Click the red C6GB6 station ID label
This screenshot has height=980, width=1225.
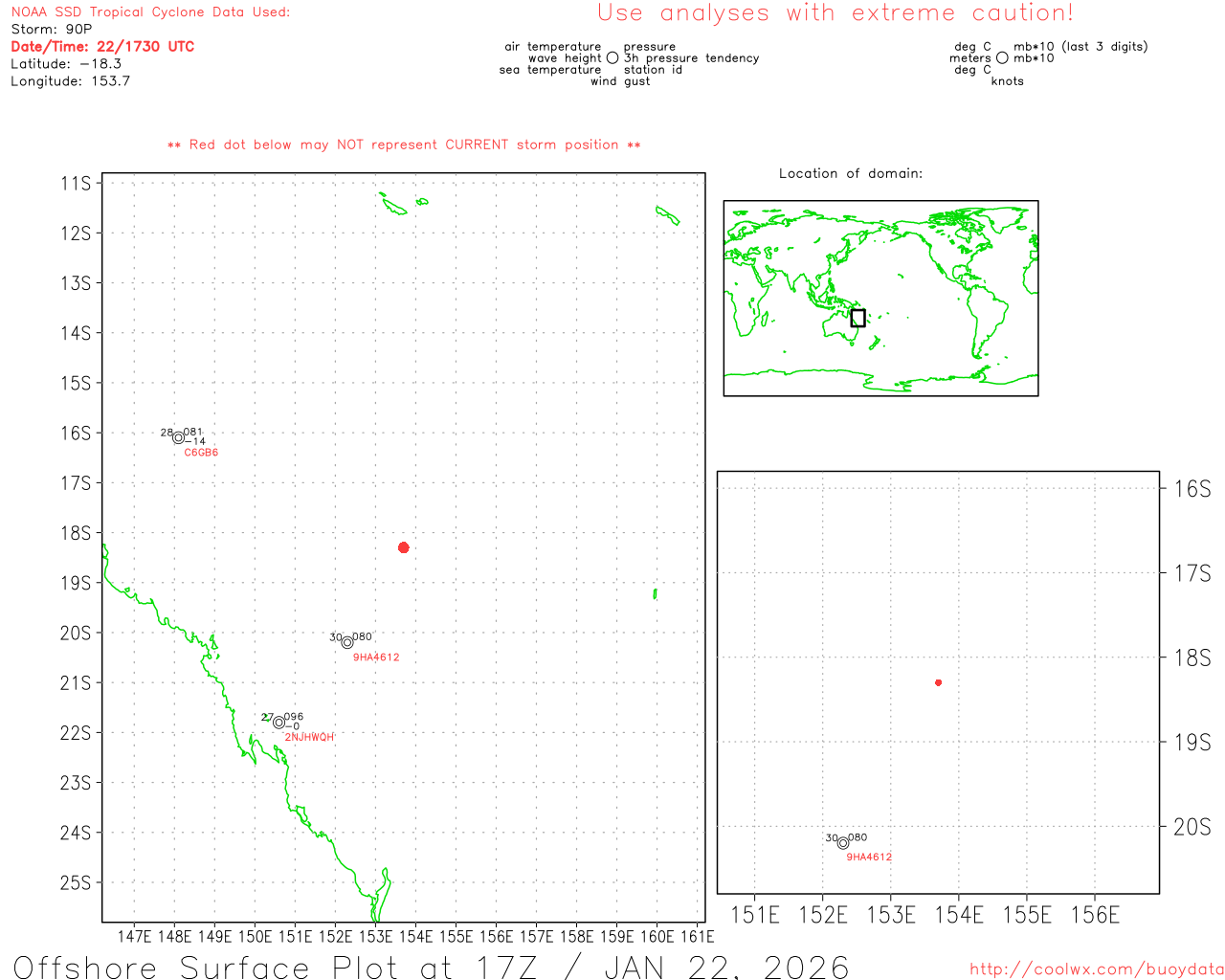pos(201,453)
